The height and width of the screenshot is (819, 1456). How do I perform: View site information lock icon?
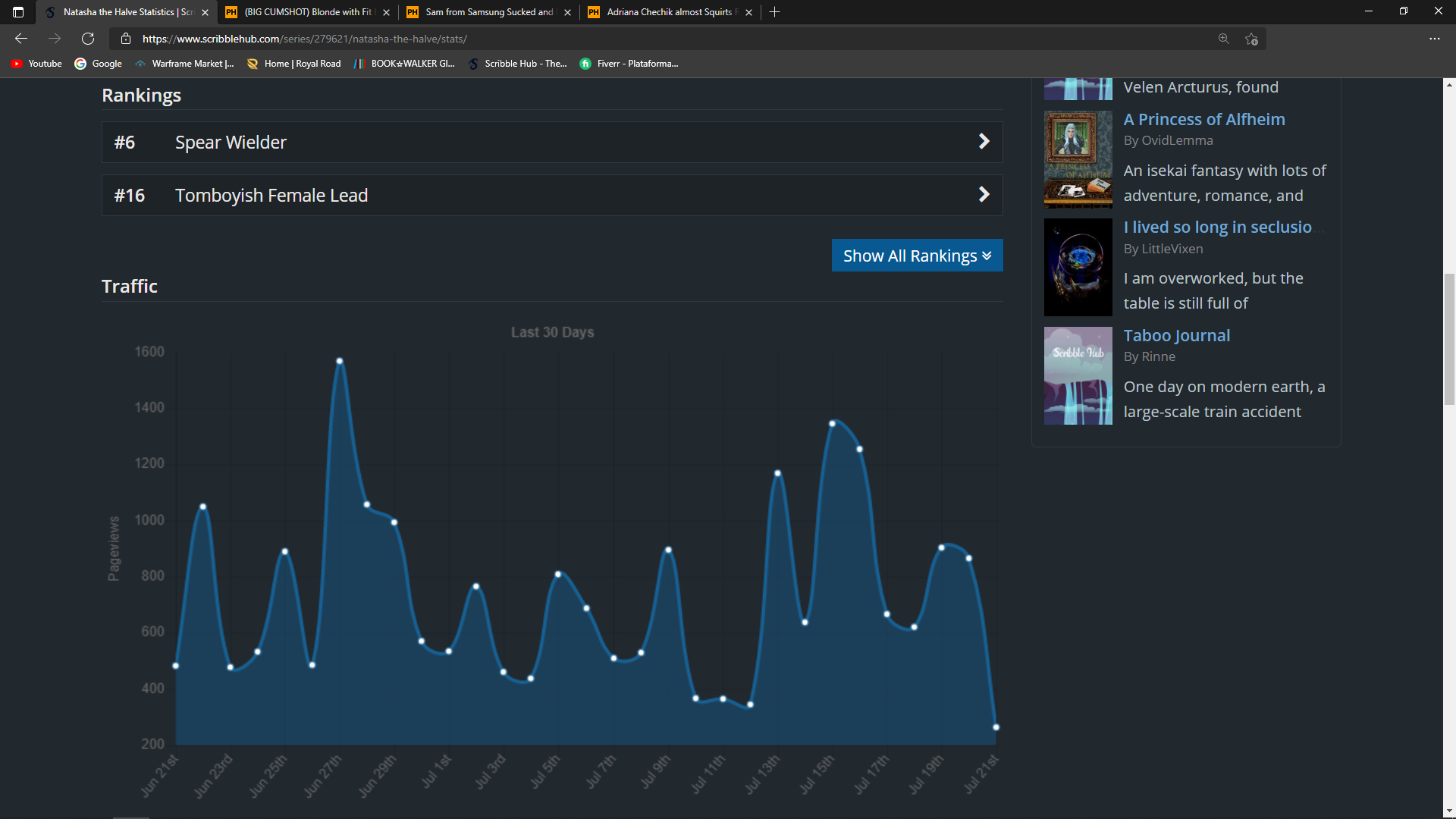coord(126,39)
